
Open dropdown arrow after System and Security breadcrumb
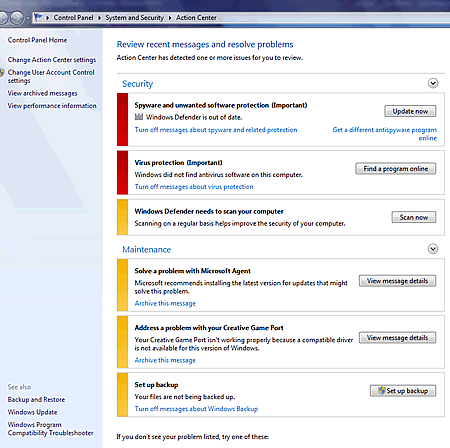[x=170, y=18]
